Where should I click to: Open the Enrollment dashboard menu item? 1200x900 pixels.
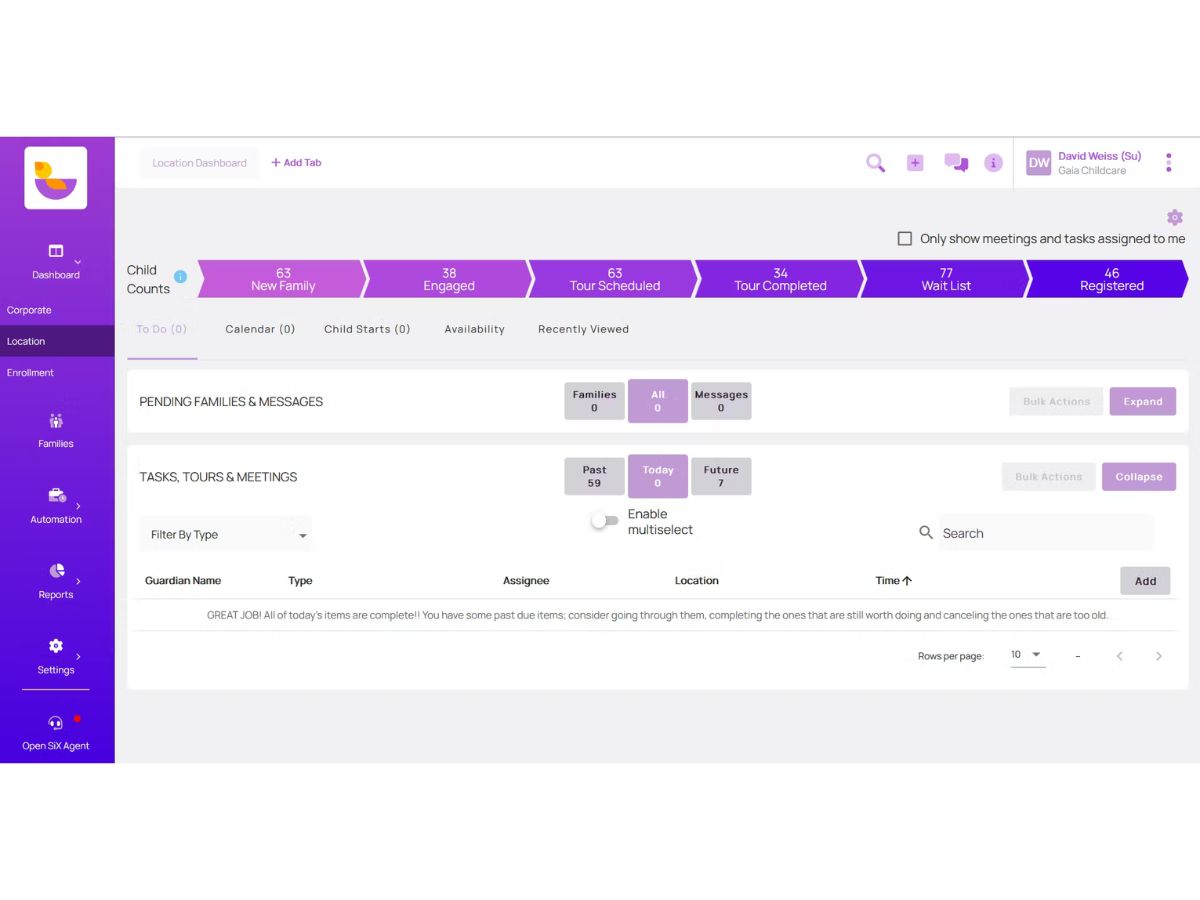pyautogui.click(x=57, y=372)
